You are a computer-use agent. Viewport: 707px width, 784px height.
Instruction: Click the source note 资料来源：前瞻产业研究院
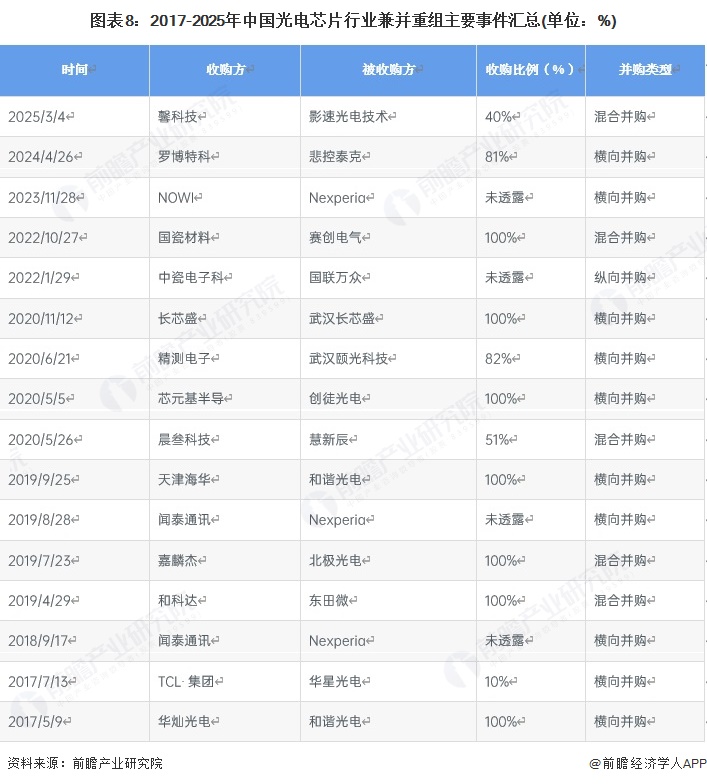click(x=85, y=764)
